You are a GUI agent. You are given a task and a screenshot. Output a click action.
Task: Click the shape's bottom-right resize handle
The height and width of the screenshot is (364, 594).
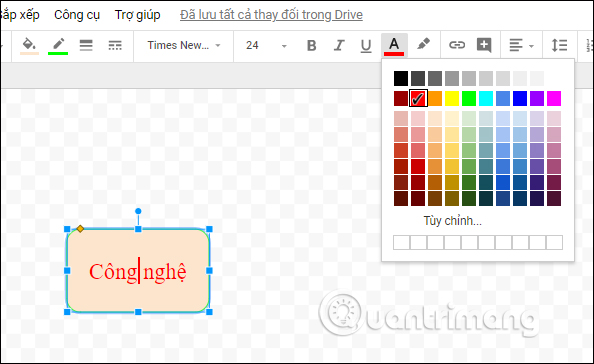209,312
